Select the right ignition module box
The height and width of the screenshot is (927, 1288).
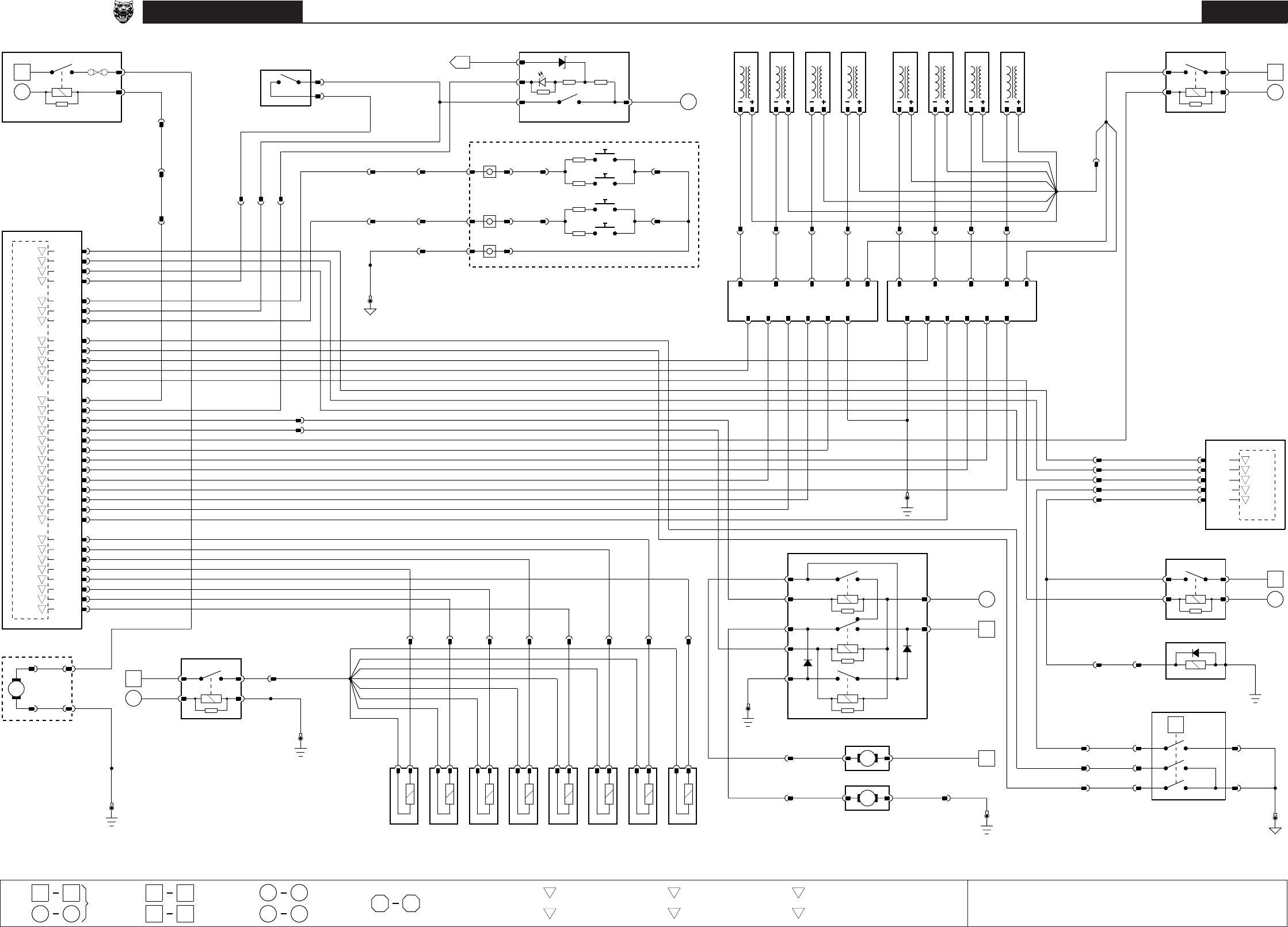coord(962,301)
